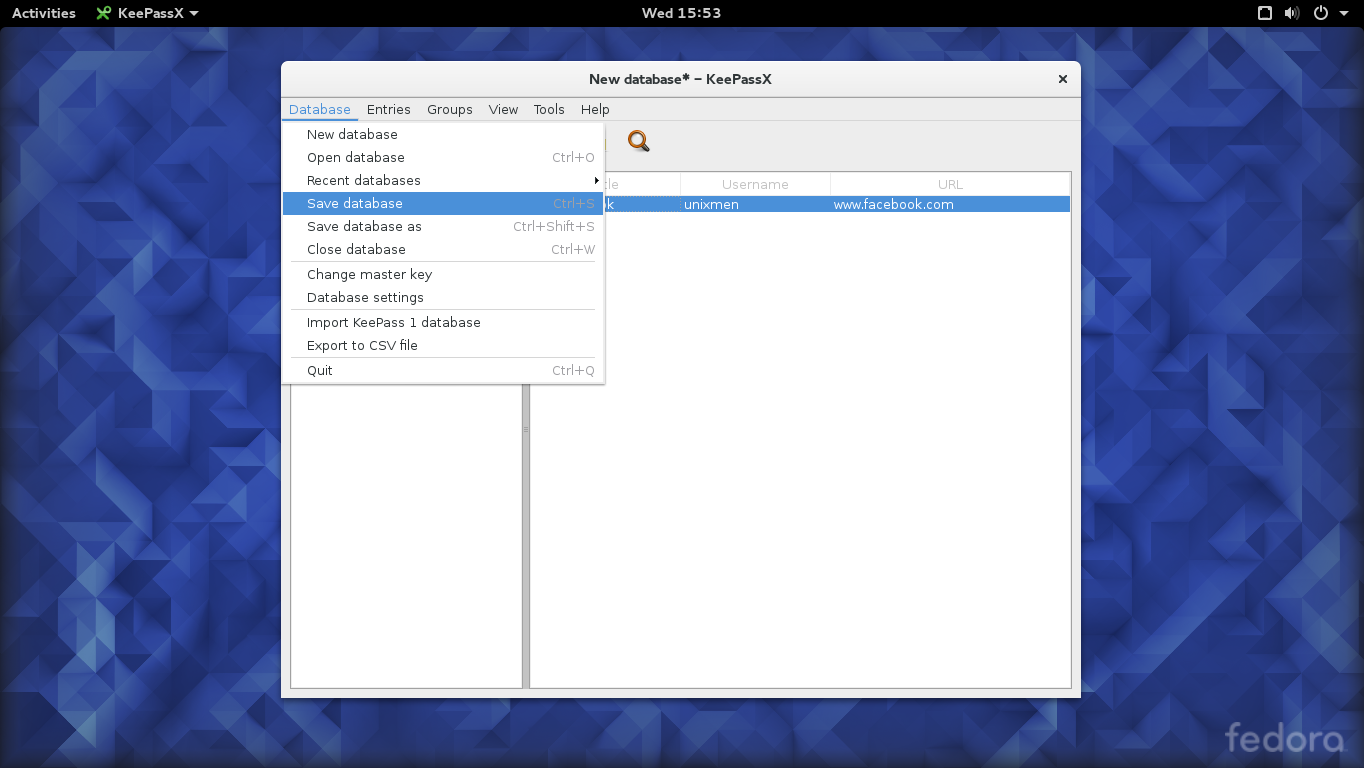Open the View menu
This screenshot has width=1364, height=768.
click(x=503, y=109)
